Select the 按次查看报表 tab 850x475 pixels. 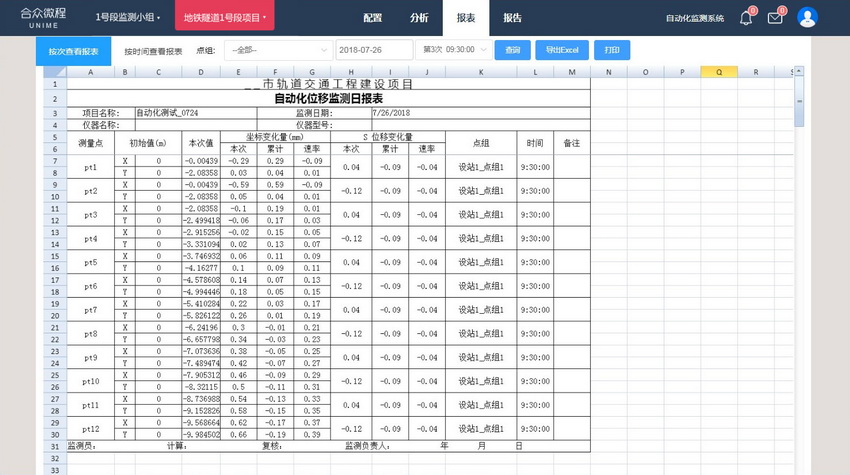point(73,50)
